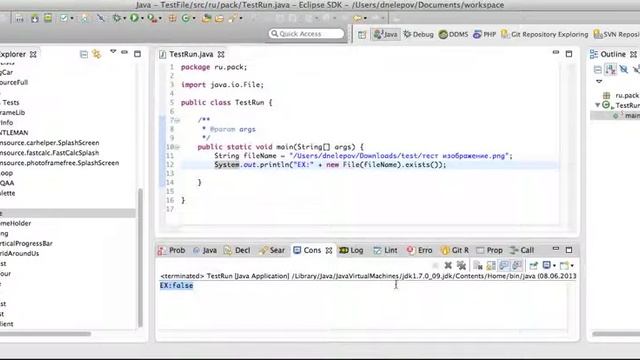The height and width of the screenshot is (360, 640).
Task: Toggle Link with Editor in Package Explorer
Action: point(97,54)
